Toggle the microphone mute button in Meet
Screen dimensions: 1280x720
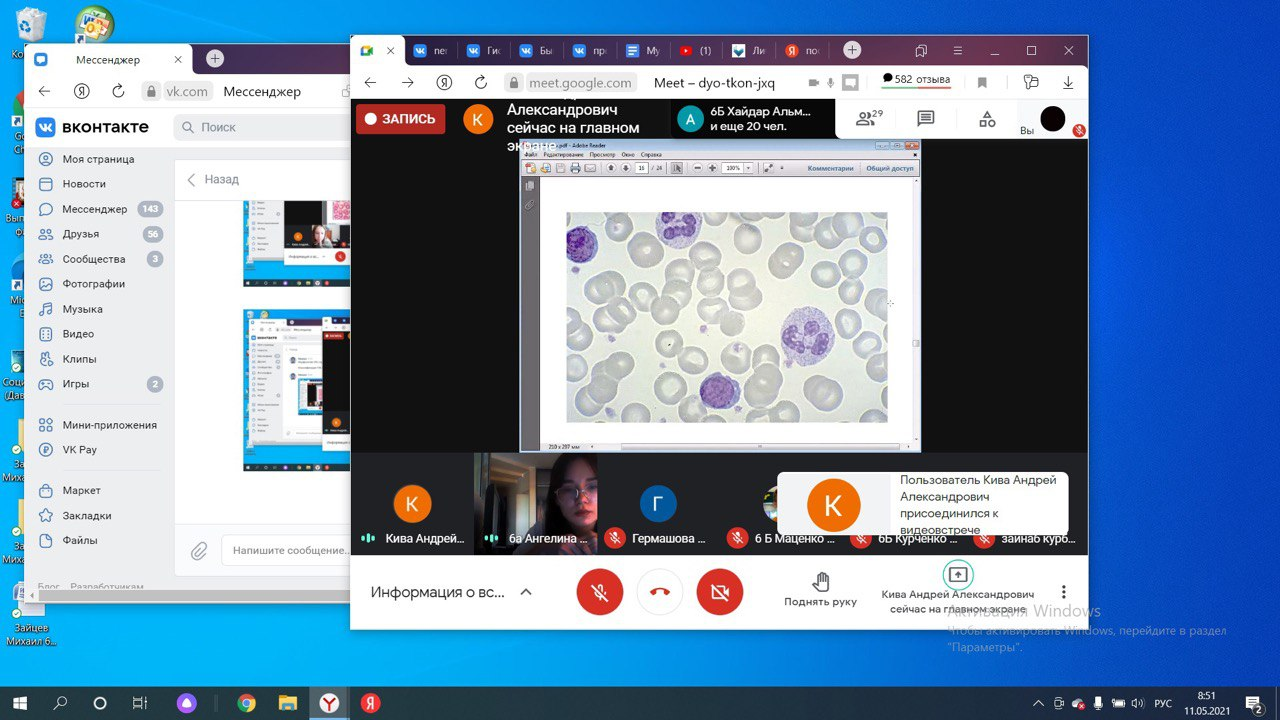600,592
